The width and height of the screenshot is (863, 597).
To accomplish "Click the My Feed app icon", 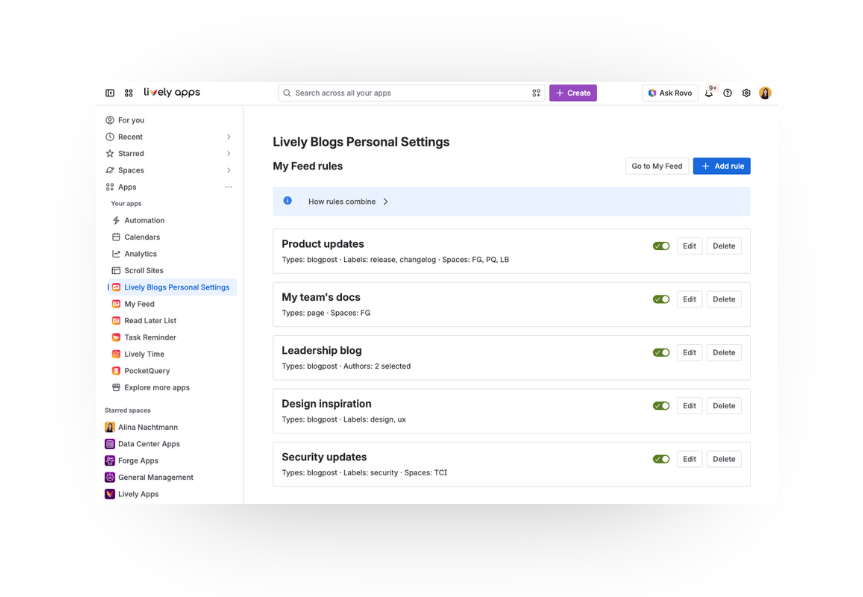I will pyautogui.click(x=116, y=304).
